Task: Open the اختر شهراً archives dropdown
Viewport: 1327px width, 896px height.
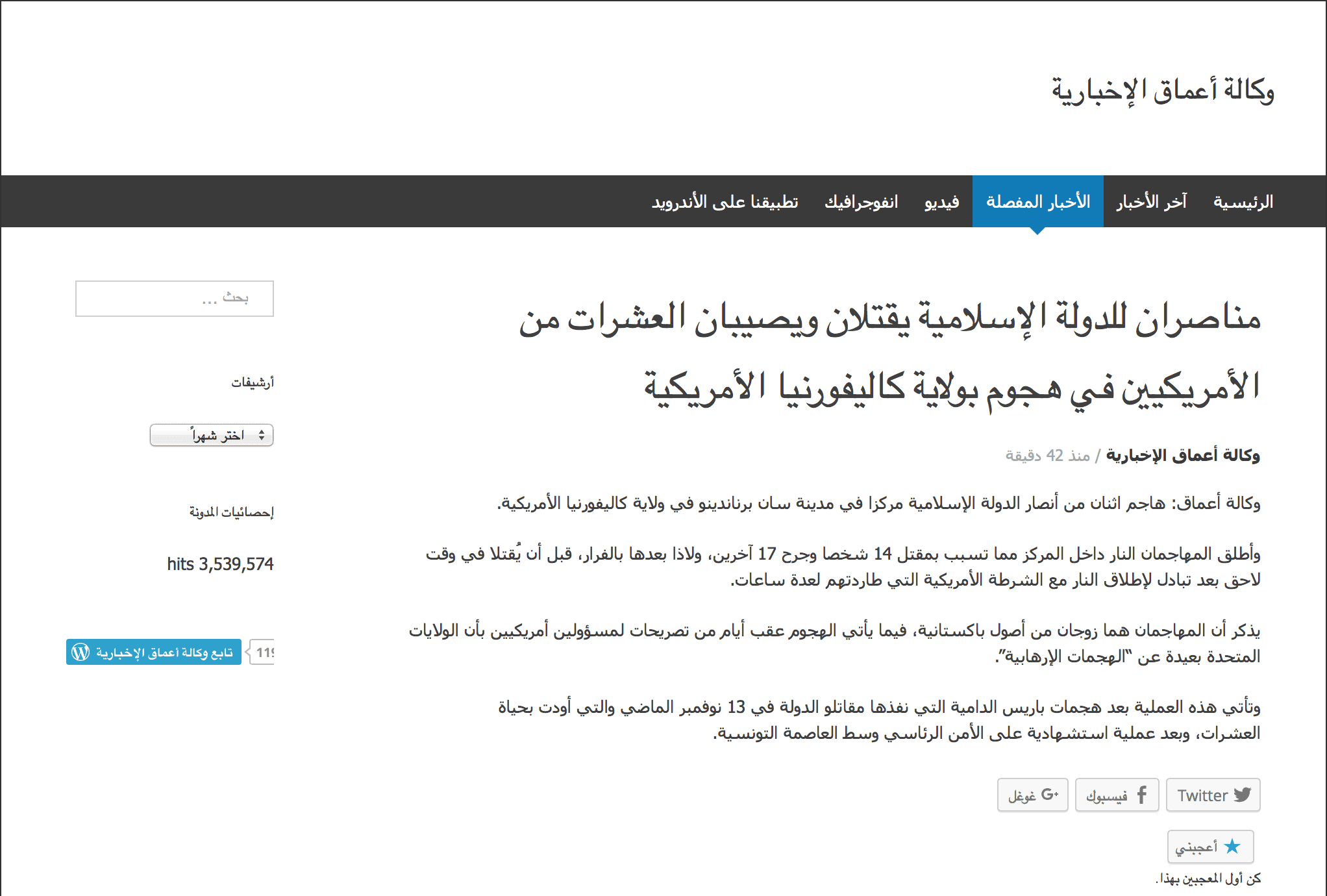Action: tap(212, 435)
